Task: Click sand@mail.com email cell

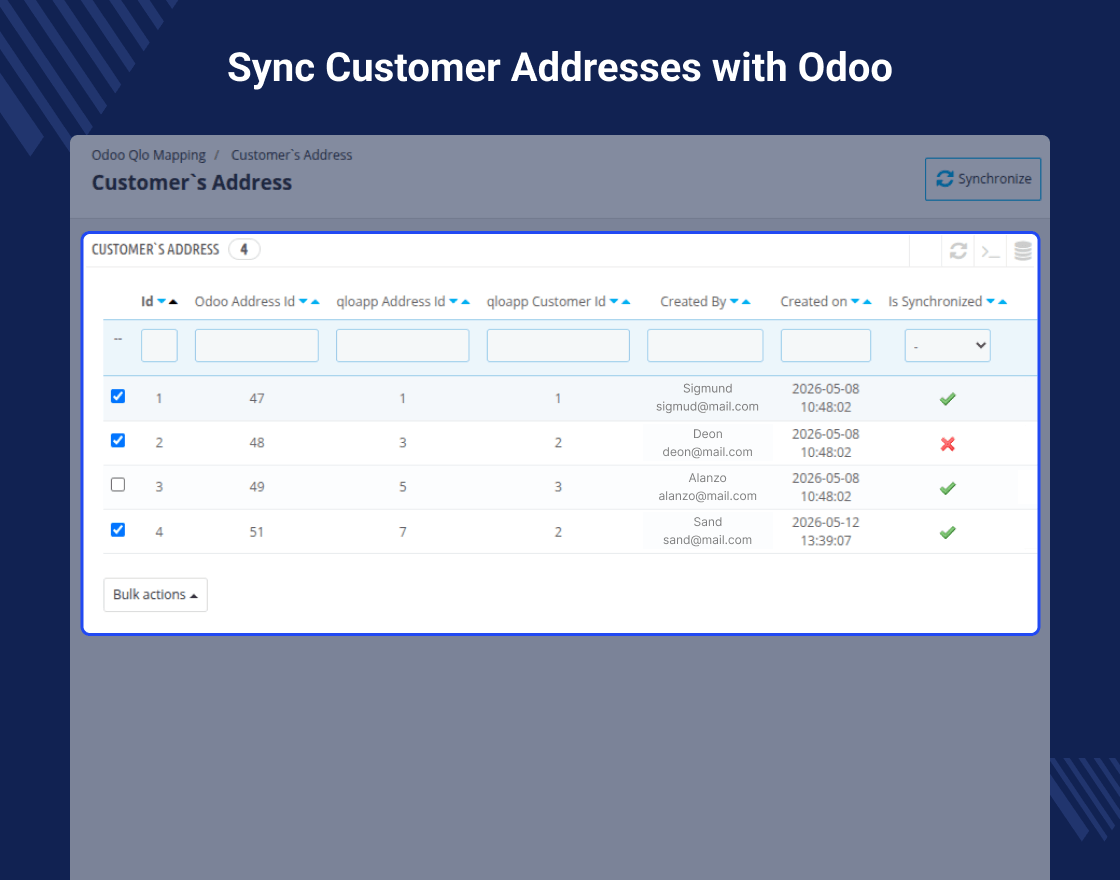Action: coord(707,540)
